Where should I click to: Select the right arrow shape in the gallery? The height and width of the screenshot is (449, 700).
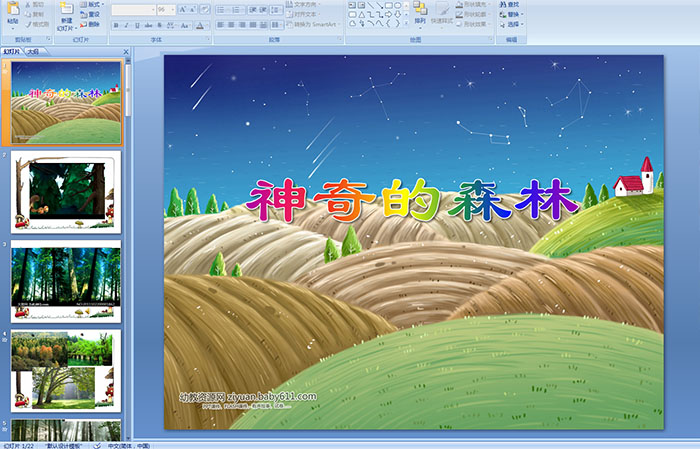[388, 15]
